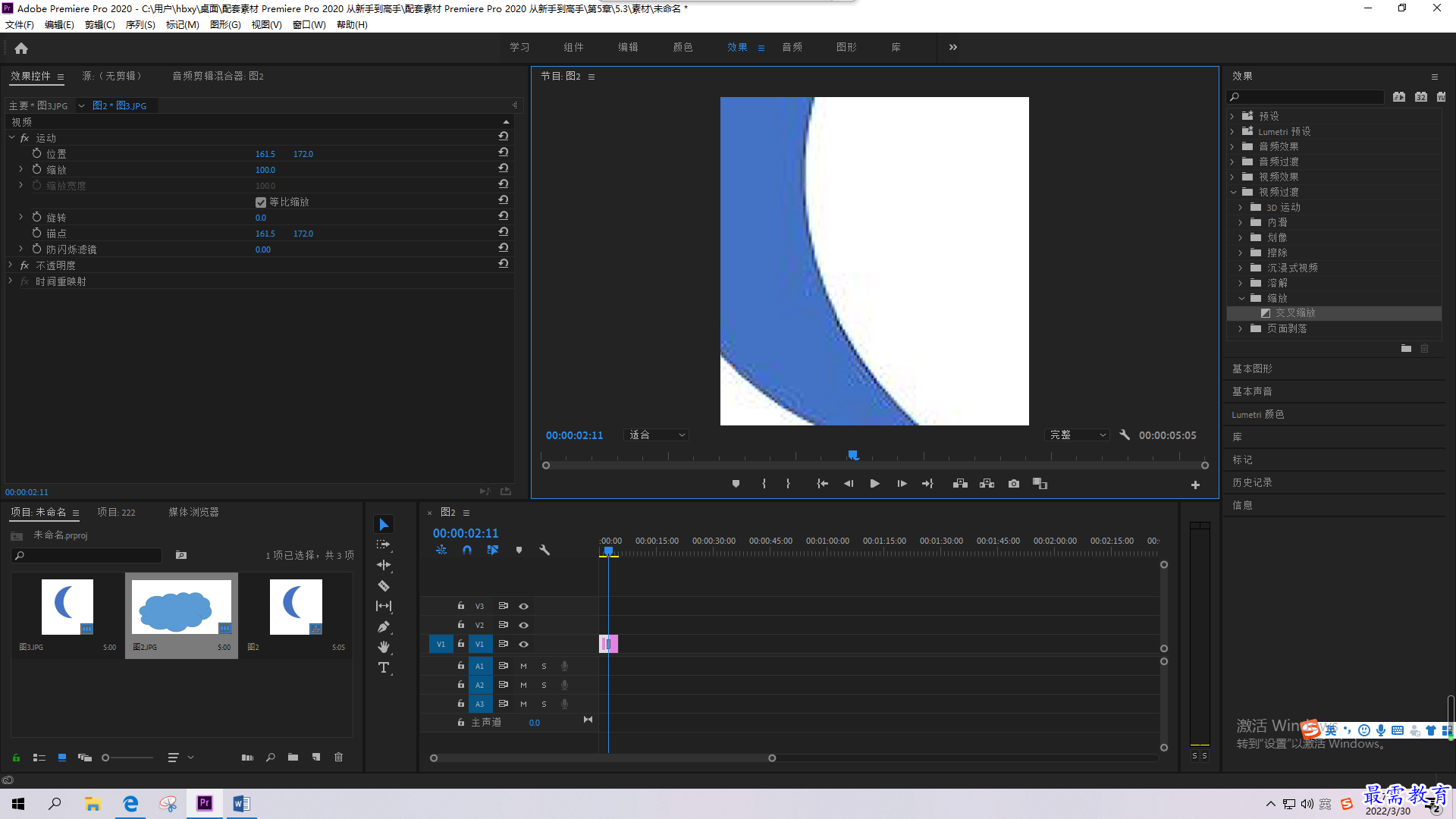The image size is (1456, 819).
Task: Go to In point in Program monitor
Action: click(822, 484)
